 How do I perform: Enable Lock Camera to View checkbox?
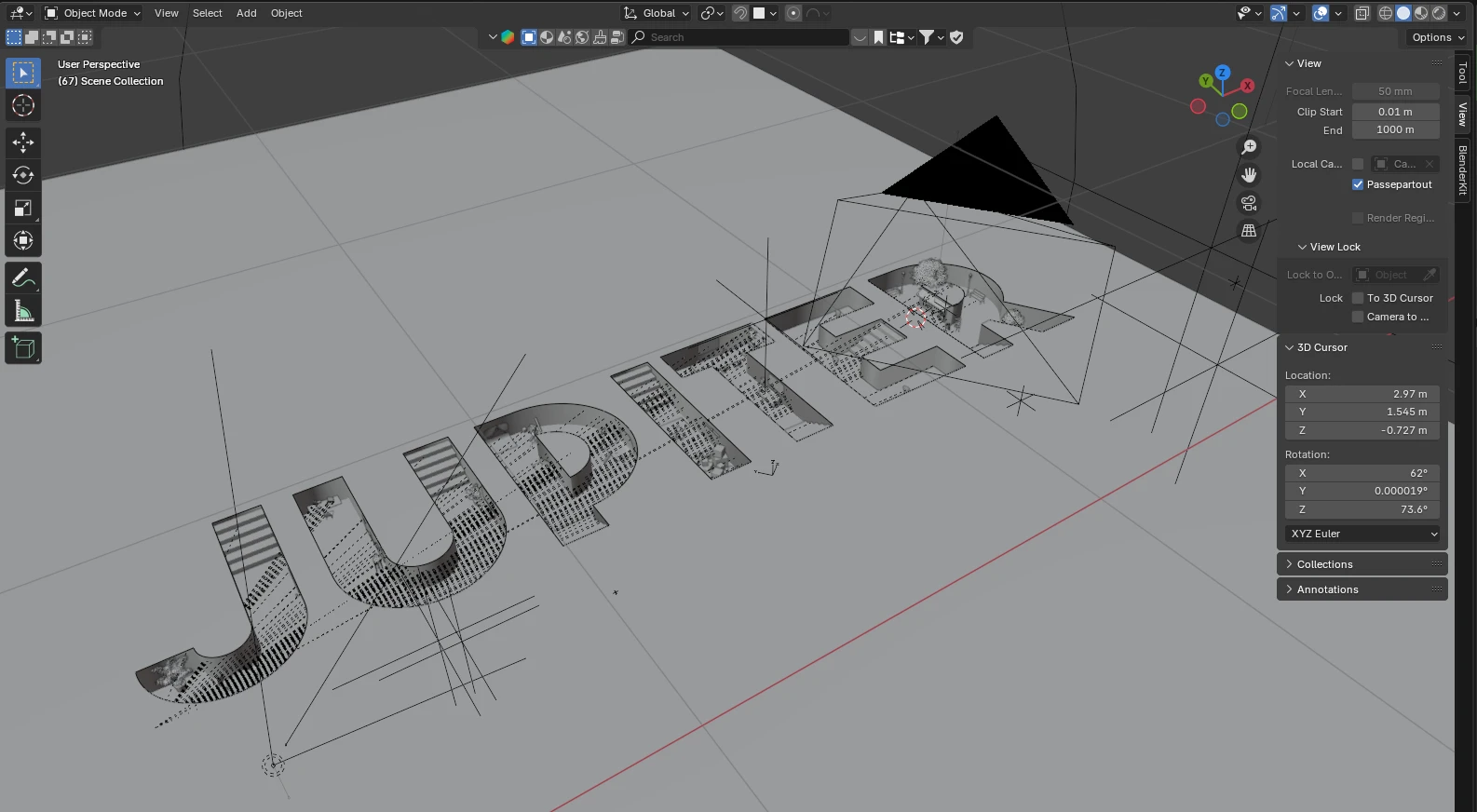click(x=1358, y=317)
